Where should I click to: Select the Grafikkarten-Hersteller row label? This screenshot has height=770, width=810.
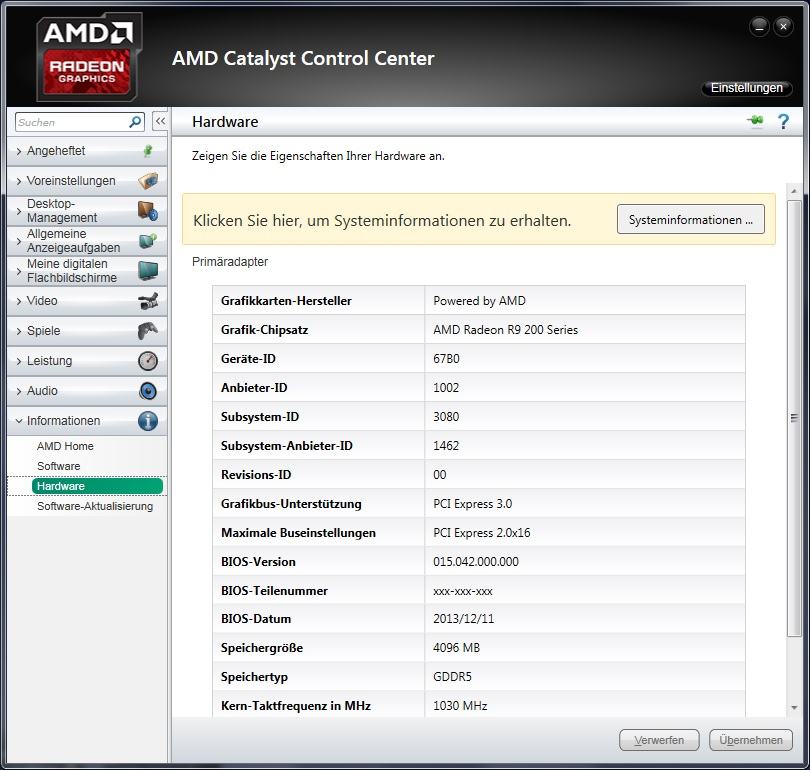tap(286, 301)
